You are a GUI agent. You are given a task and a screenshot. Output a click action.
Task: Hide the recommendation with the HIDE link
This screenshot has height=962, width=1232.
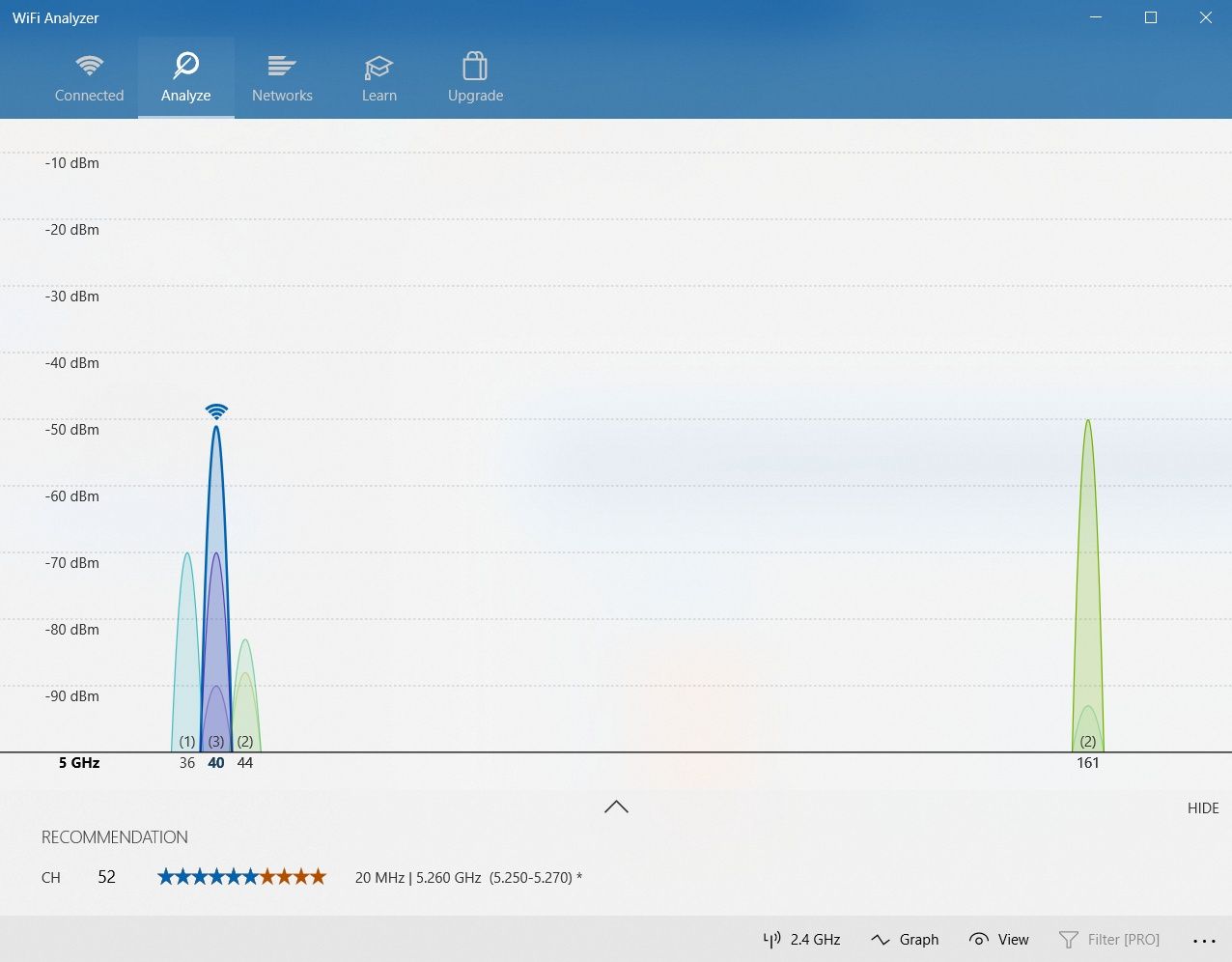click(x=1202, y=807)
